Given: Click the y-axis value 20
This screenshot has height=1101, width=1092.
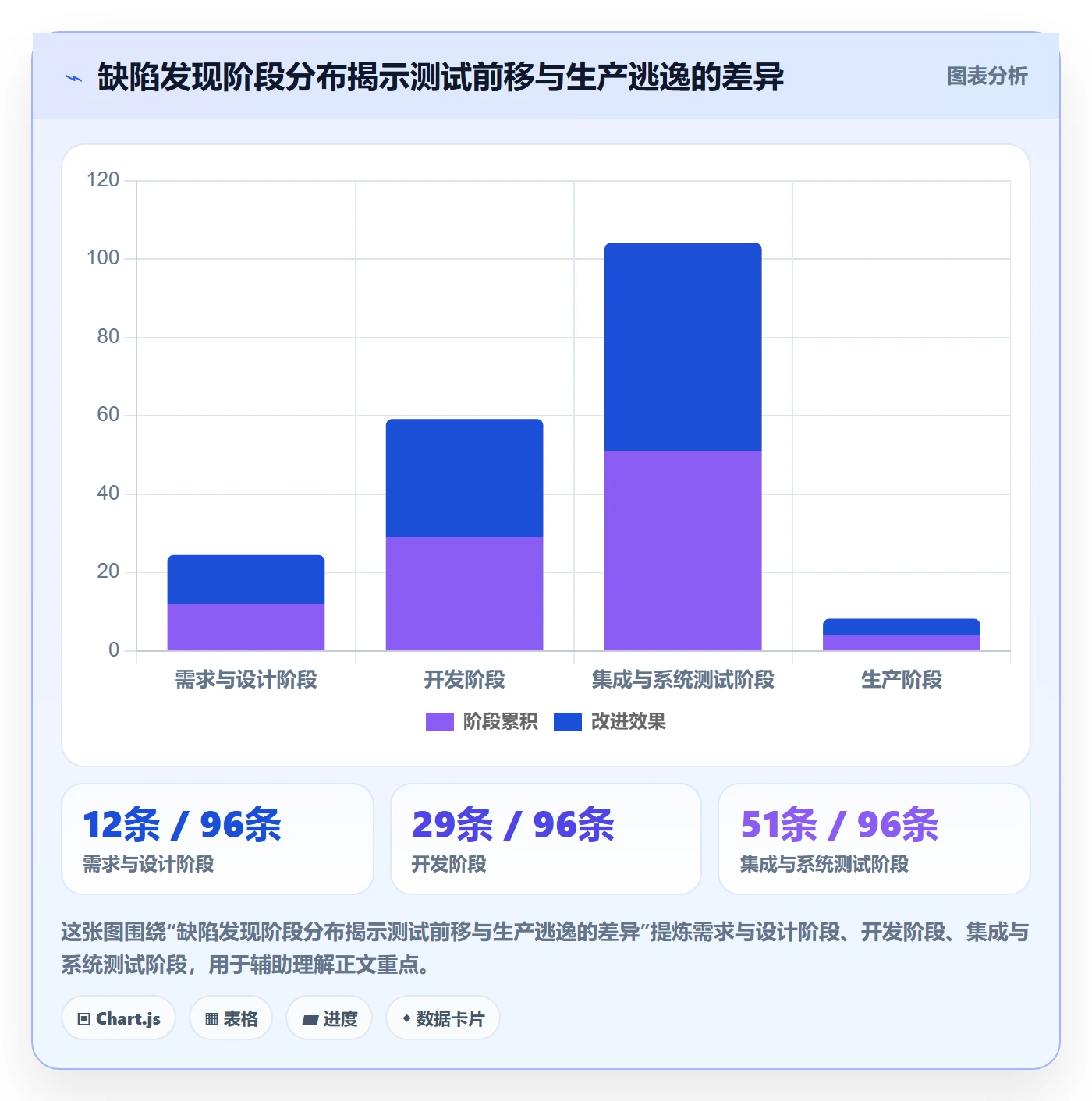Looking at the screenshot, I should [x=108, y=572].
